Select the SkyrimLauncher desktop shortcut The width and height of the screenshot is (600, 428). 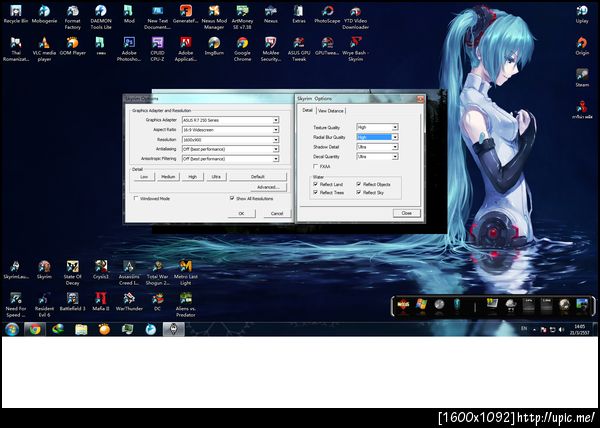15,270
